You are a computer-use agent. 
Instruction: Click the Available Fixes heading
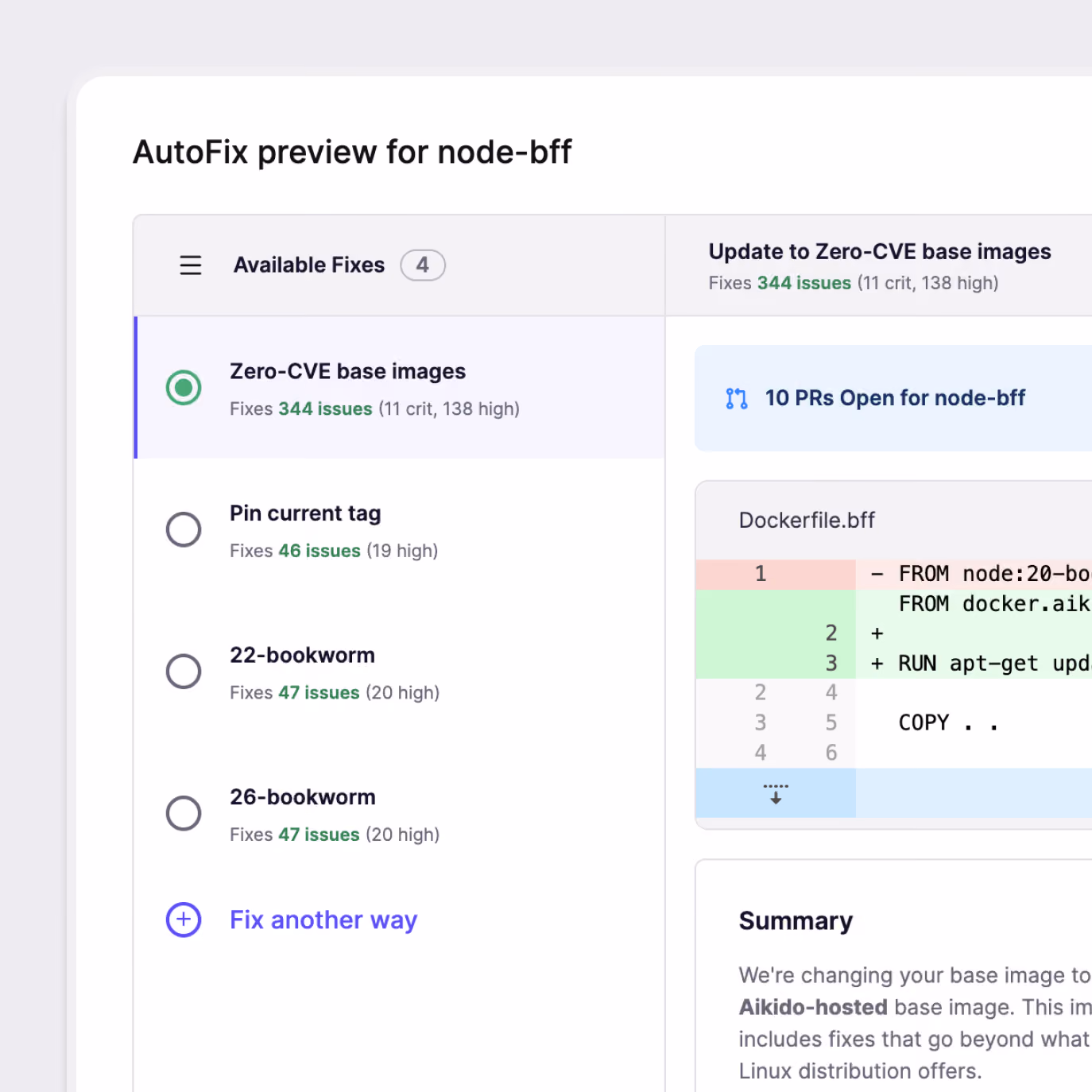point(309,265)
